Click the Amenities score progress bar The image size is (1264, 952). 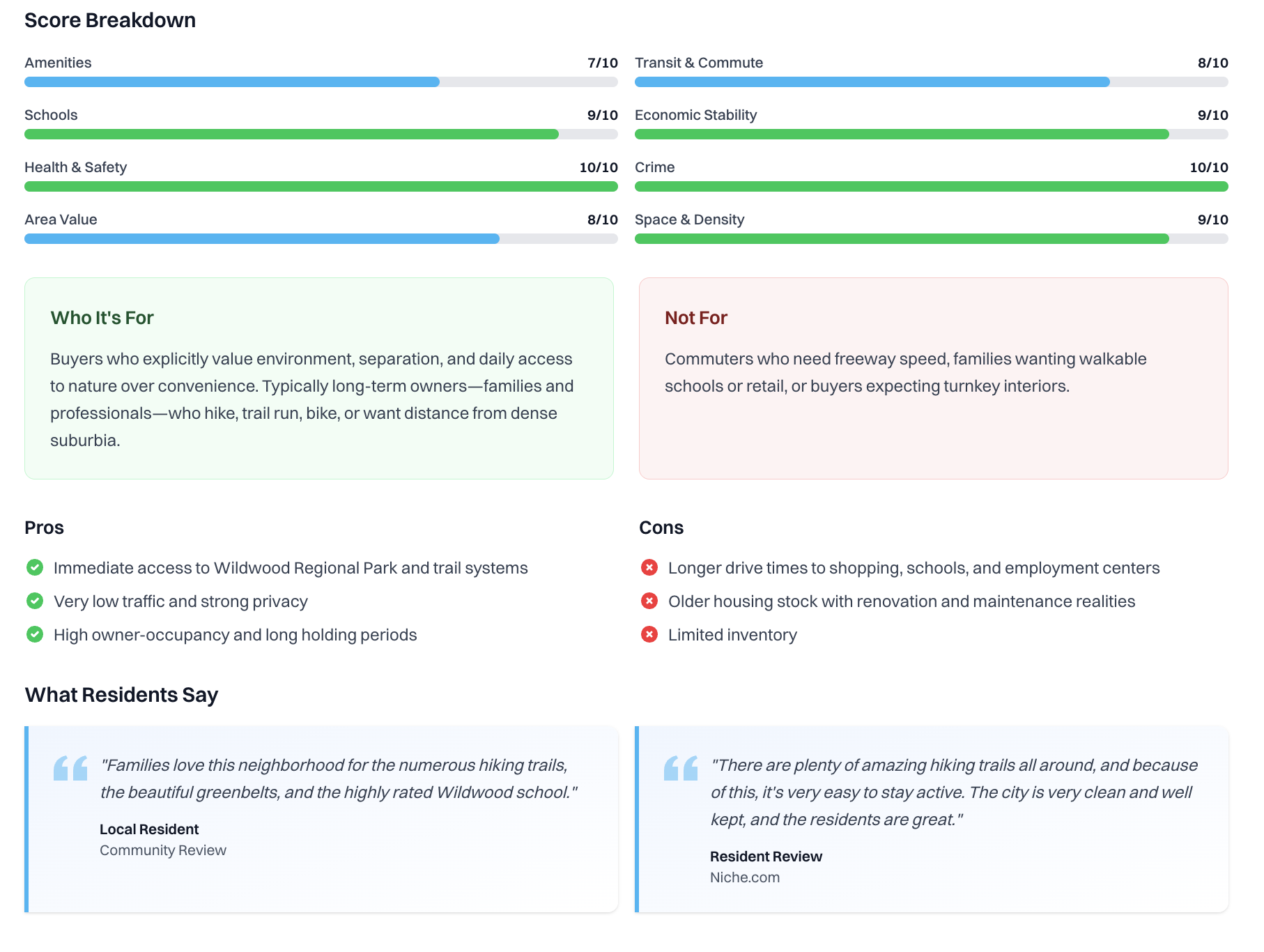click(321, 82)
